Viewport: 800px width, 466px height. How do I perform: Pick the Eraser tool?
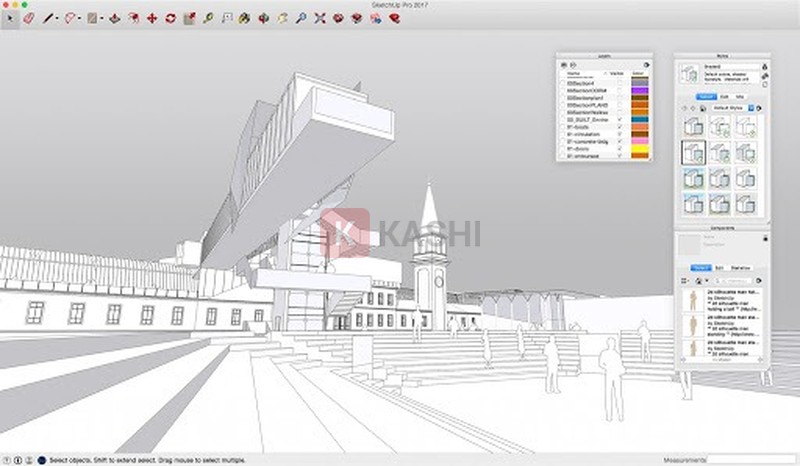click(28, 18)
